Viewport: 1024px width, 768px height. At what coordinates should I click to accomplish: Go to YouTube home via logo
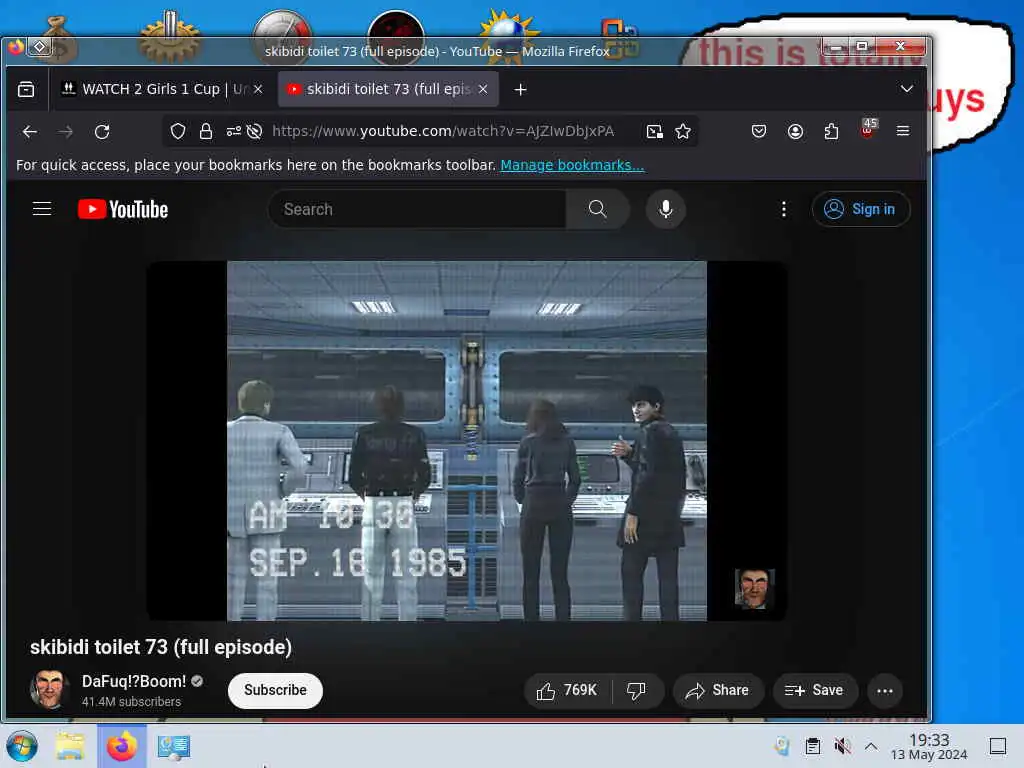(x=123, y=209)
